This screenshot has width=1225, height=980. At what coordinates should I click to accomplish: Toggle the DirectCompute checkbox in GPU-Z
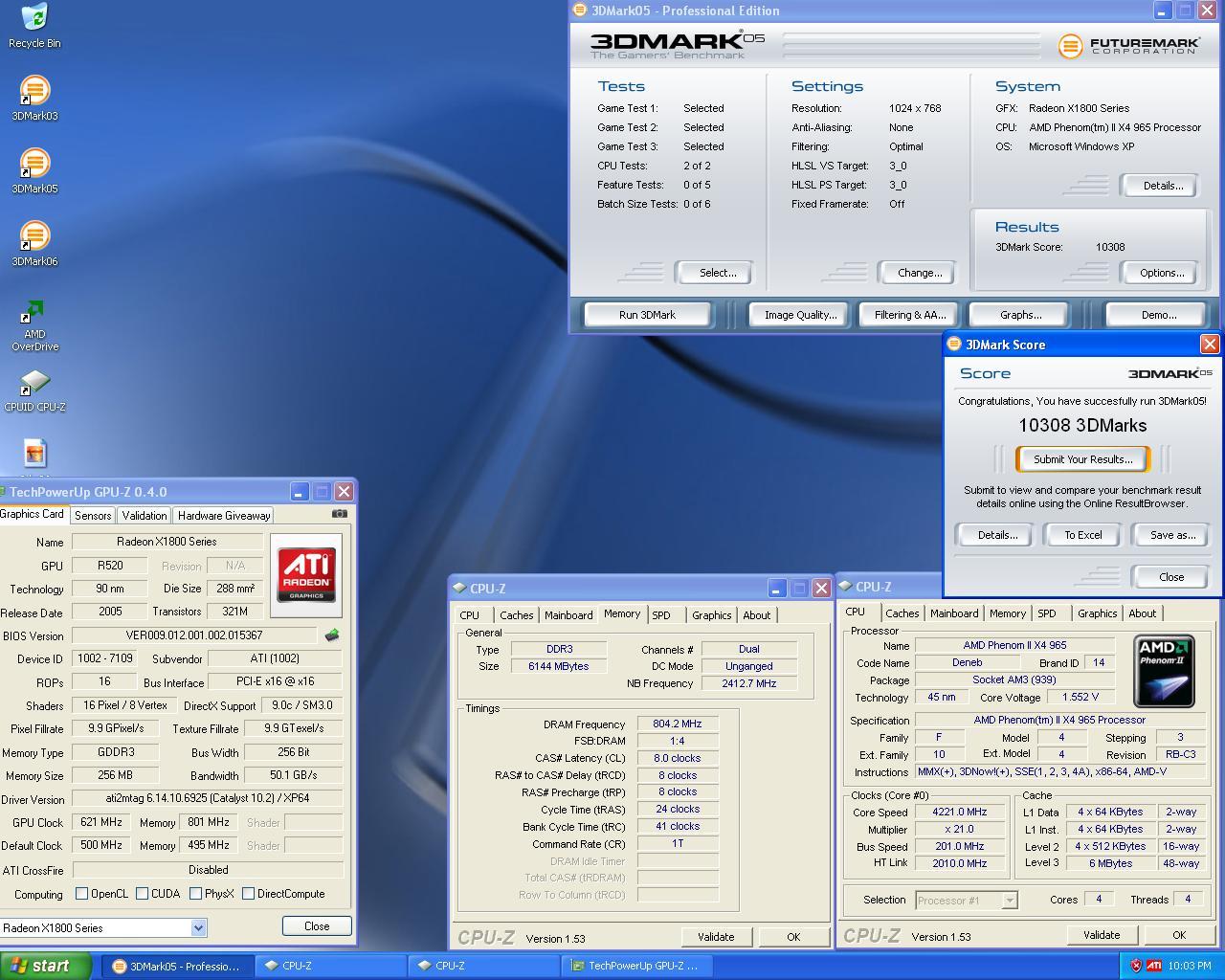[249, 894]
